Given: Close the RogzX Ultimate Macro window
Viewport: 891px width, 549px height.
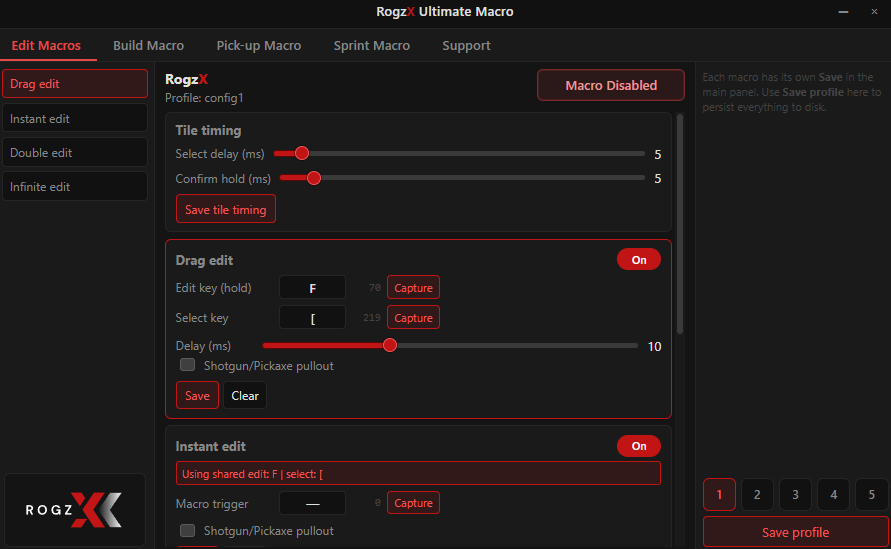Looking at the screenshot, I should [874, 11].
